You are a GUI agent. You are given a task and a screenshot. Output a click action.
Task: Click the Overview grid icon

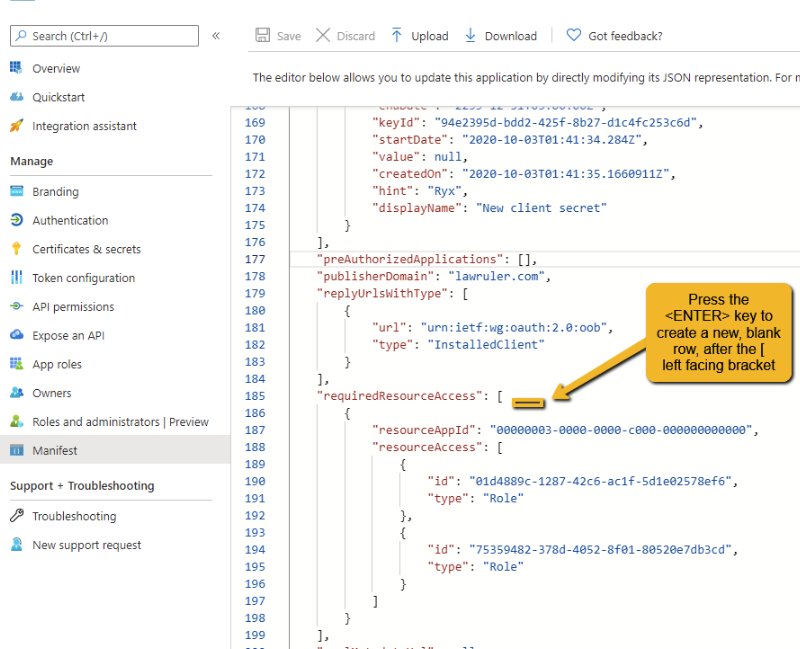pyautogui.click(x=16, y=68)
